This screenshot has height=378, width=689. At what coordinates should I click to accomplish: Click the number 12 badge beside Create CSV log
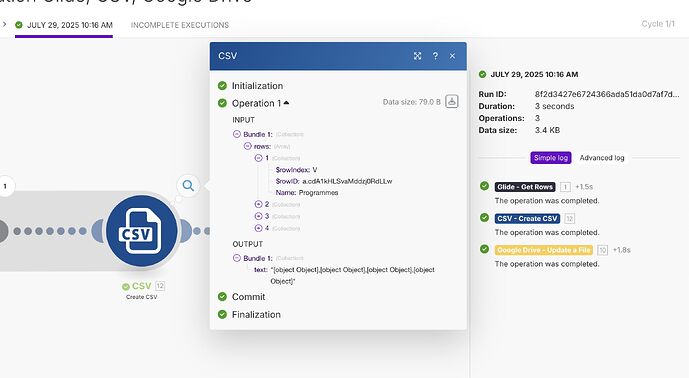tap(569, 218)
